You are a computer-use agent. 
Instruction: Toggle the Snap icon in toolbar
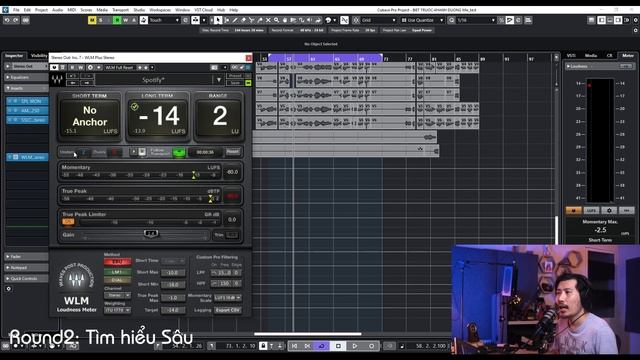(344, 20)
